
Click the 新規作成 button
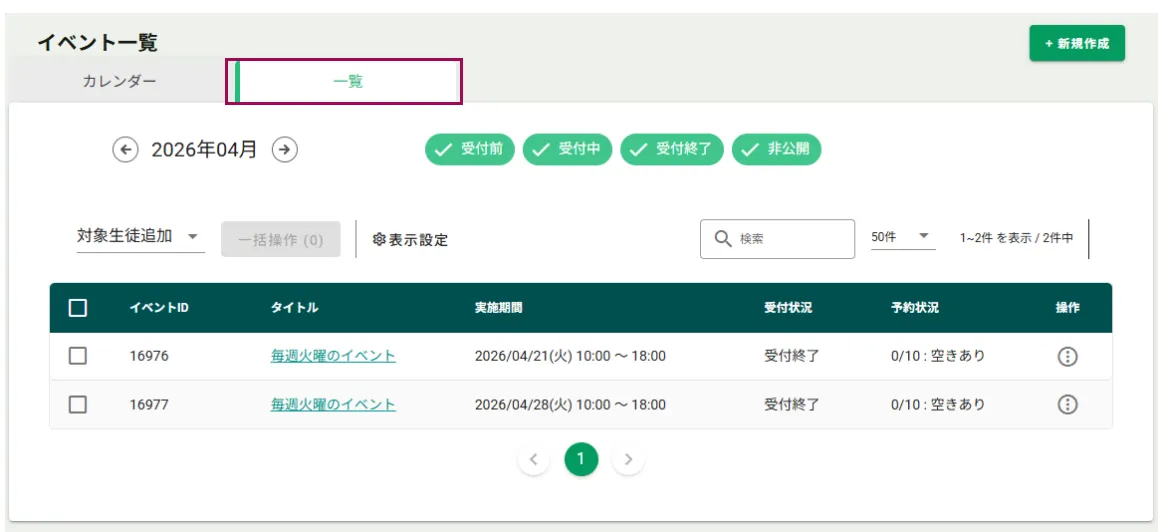tap(1077, 44)
